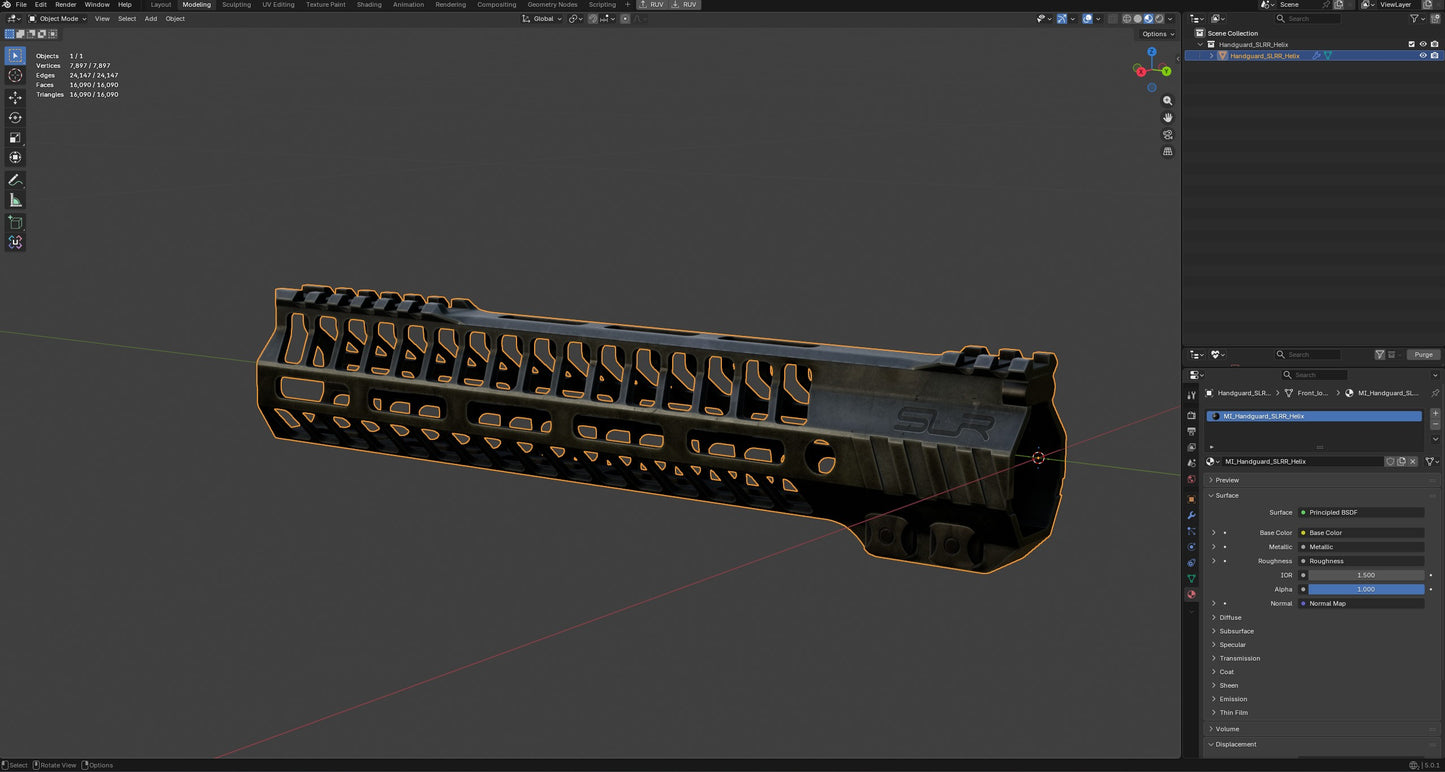Switch to rendered viewport shading
The width and height of the screenshot is (1445, 772).
(1159, 19)
